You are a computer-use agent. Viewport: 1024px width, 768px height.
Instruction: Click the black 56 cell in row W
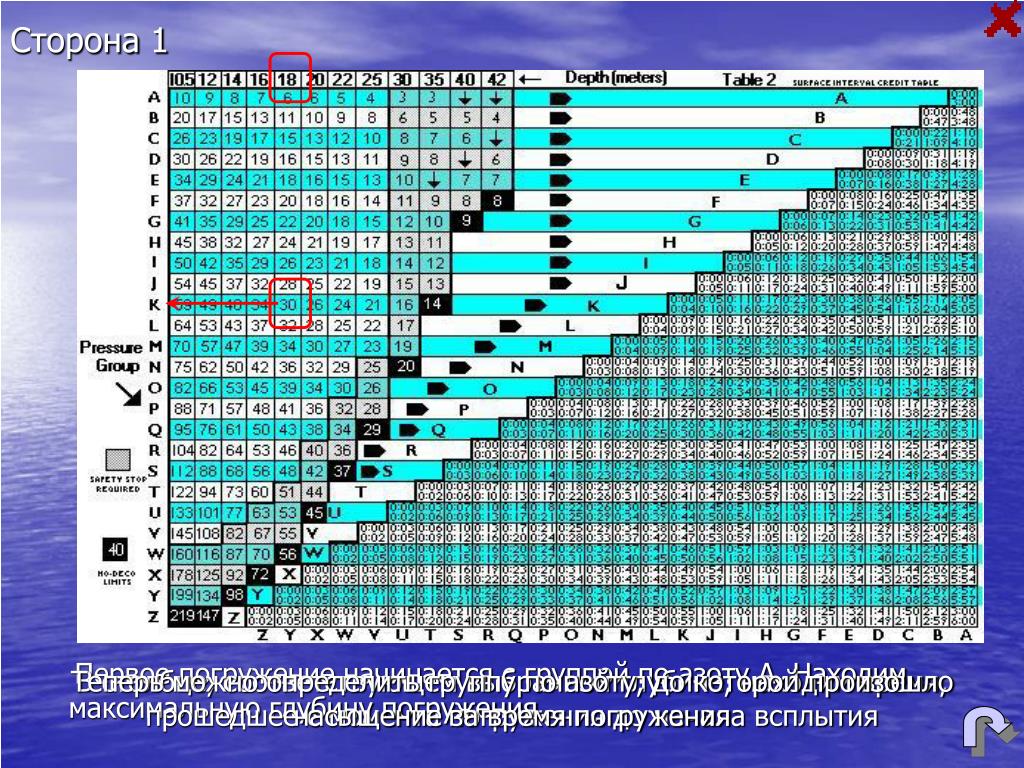[x=287, y=554]
